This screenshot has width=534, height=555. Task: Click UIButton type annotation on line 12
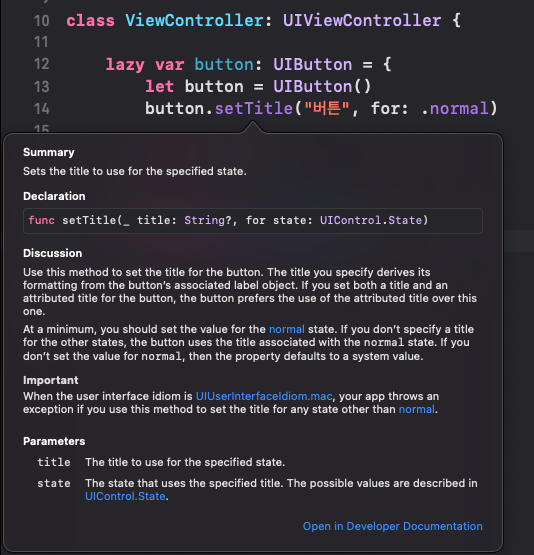point(312,65)
